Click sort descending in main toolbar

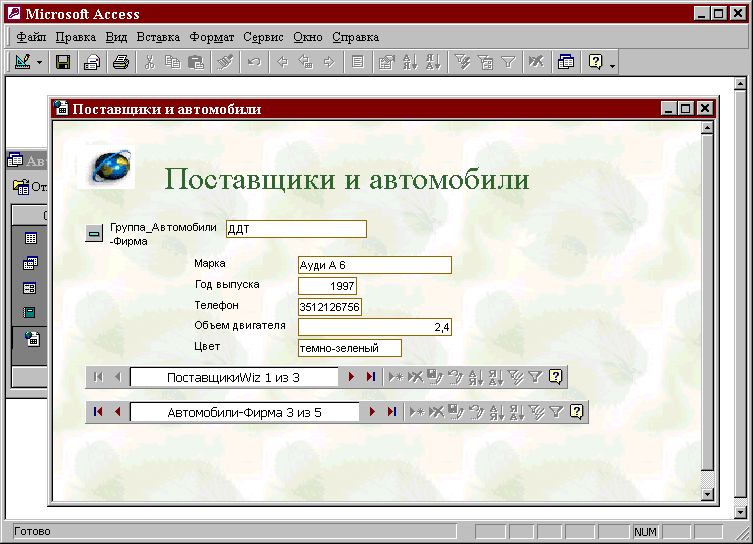(x=433, y=62)
